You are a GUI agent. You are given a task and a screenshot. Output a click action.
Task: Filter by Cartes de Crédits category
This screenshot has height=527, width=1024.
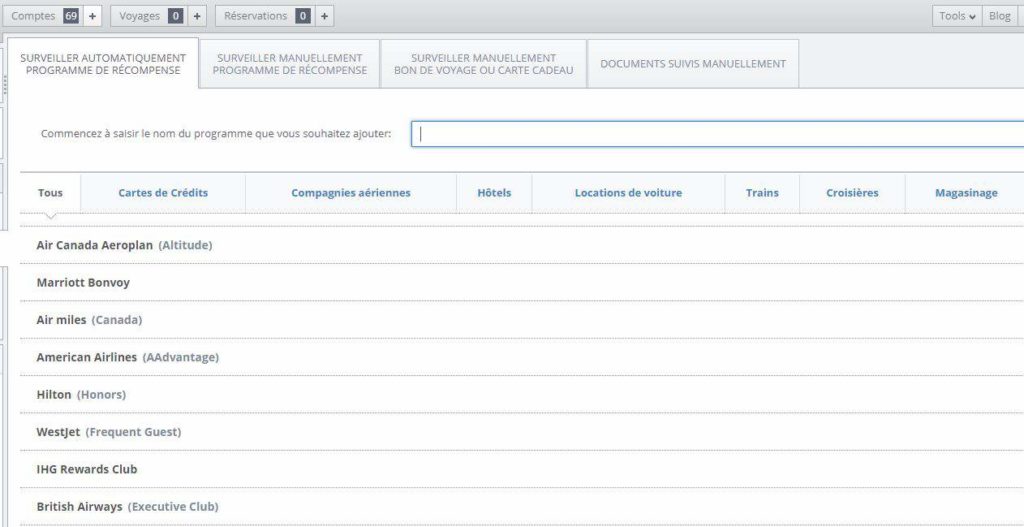click(163, 193)
